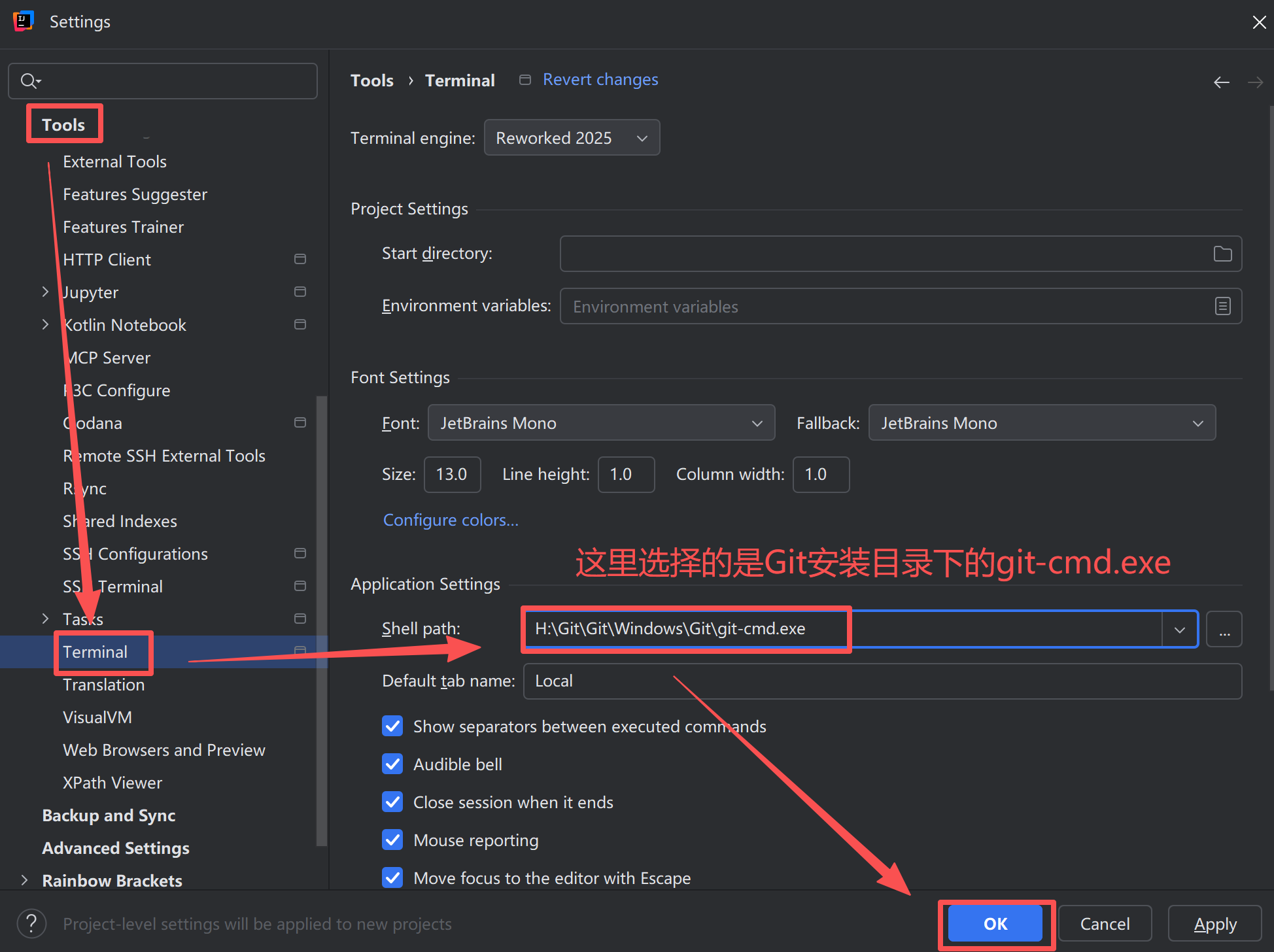Open Web Browsers and Preview settings

[164, 750]
